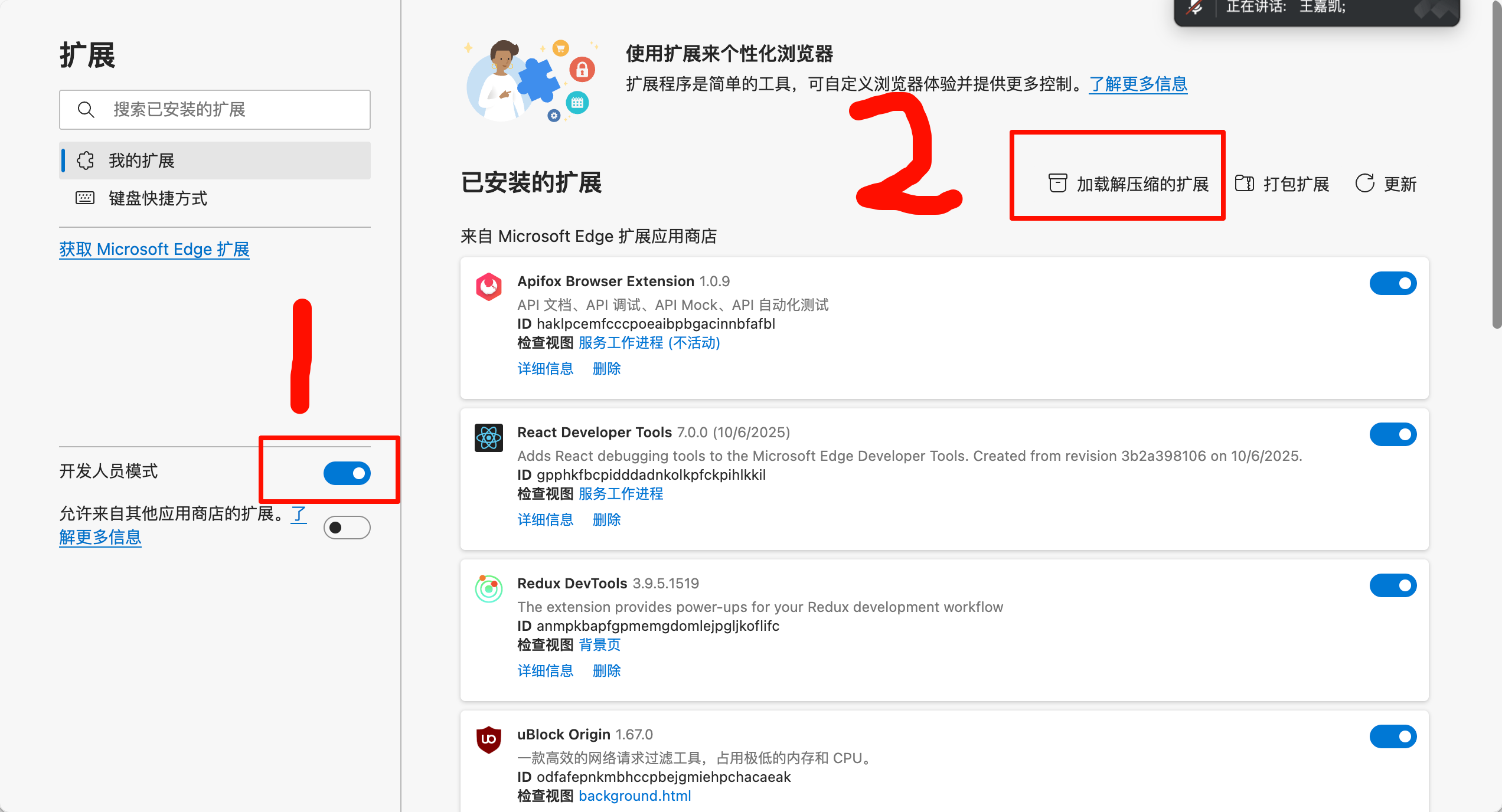Click the Apifox Browser Extension title
The image size is (1502, 812).
606,281
